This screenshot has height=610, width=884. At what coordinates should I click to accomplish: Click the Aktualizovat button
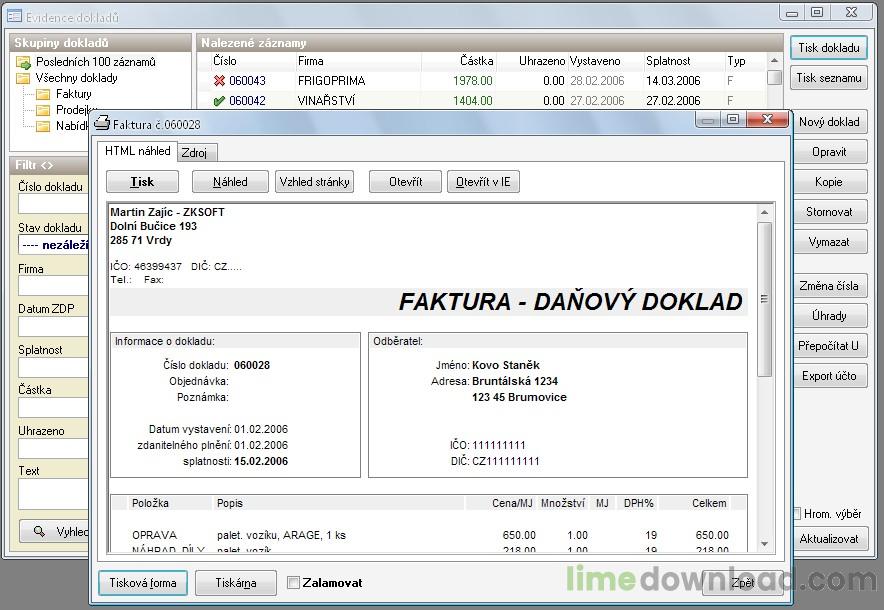(x=829, y=539)
